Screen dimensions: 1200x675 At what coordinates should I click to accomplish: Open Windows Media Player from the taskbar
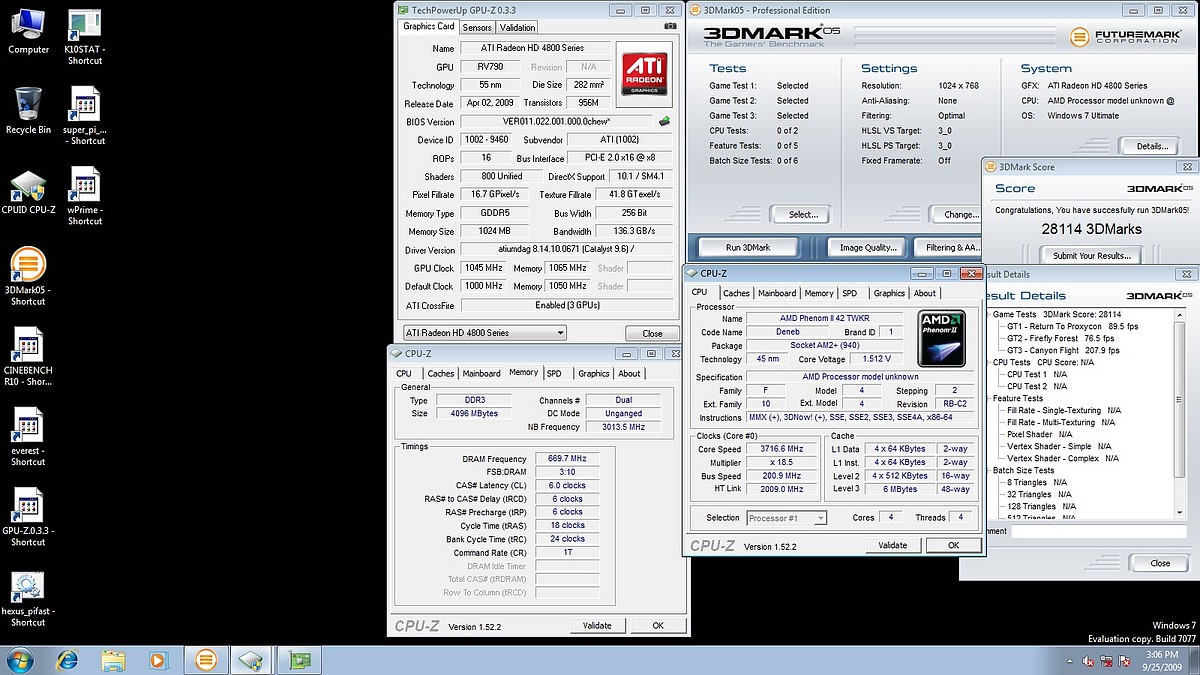click(158, 660)
